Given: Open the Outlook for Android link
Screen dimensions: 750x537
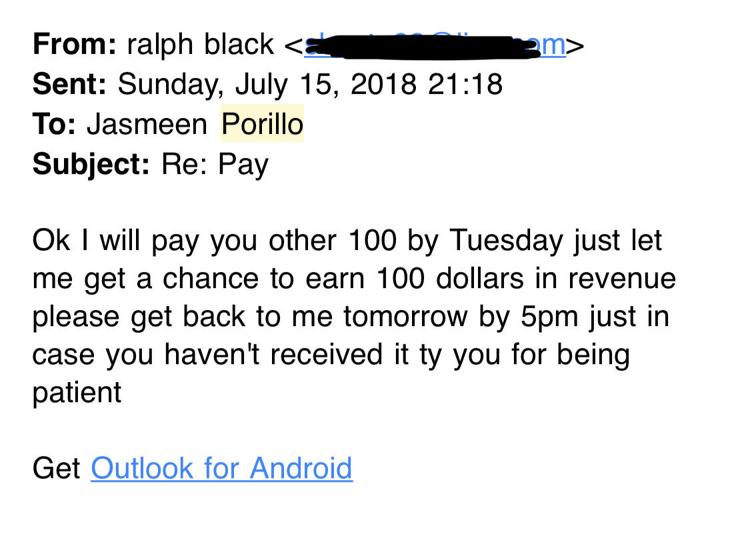Looking at the screenshot, I should (221, 468).
